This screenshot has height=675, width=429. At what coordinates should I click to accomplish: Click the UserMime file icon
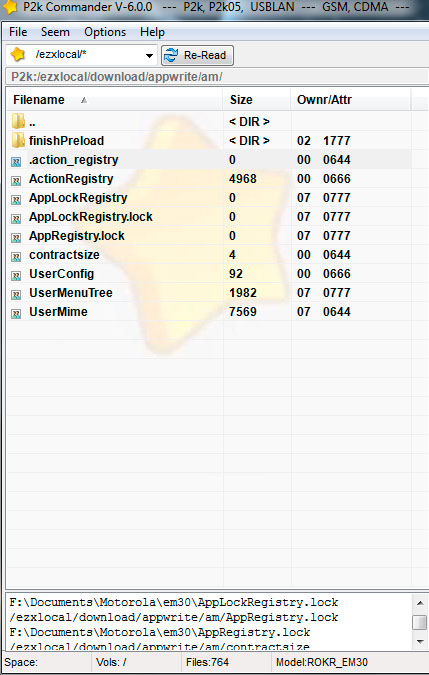click(x=16, y=313)
